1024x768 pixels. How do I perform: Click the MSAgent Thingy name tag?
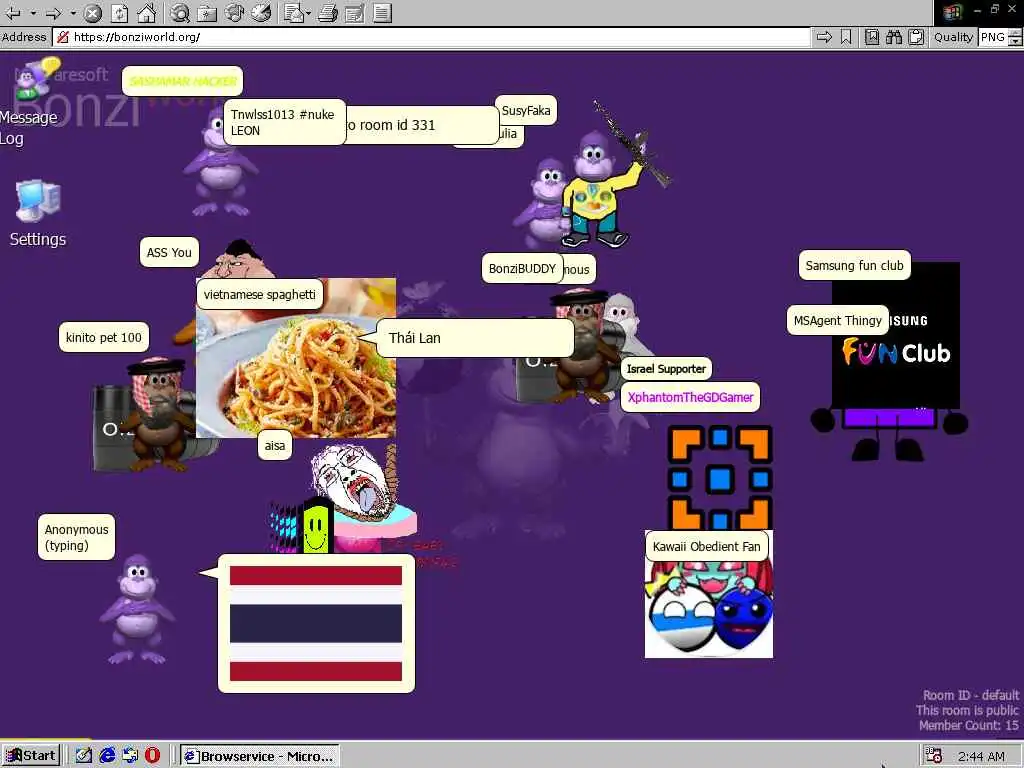click(838, 321)
